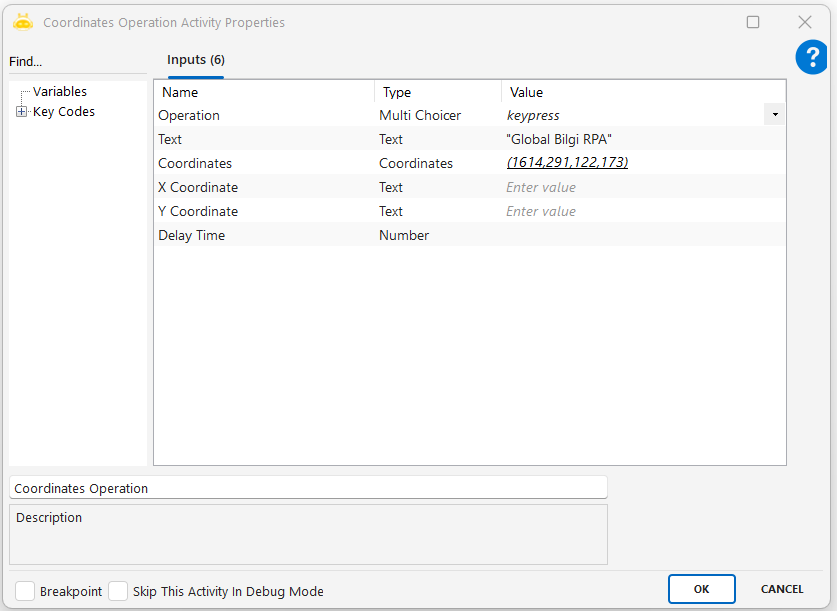Image resolution: width=837 pixels, height=611 pixels.
Task: Toggle Skip This Activity In Debug Mode
Action: coord(118,591)
